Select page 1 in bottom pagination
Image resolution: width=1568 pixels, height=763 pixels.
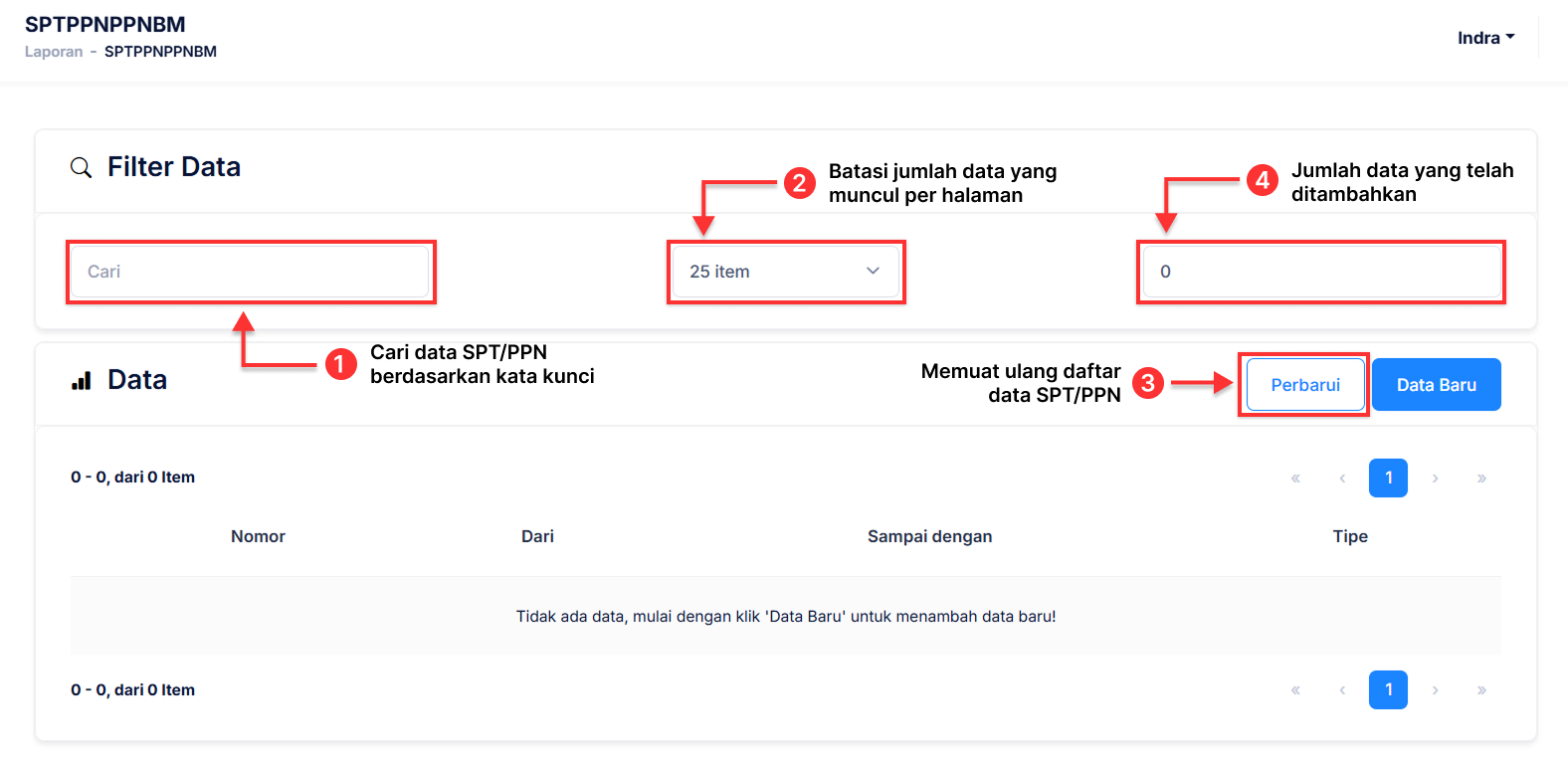1388,690
